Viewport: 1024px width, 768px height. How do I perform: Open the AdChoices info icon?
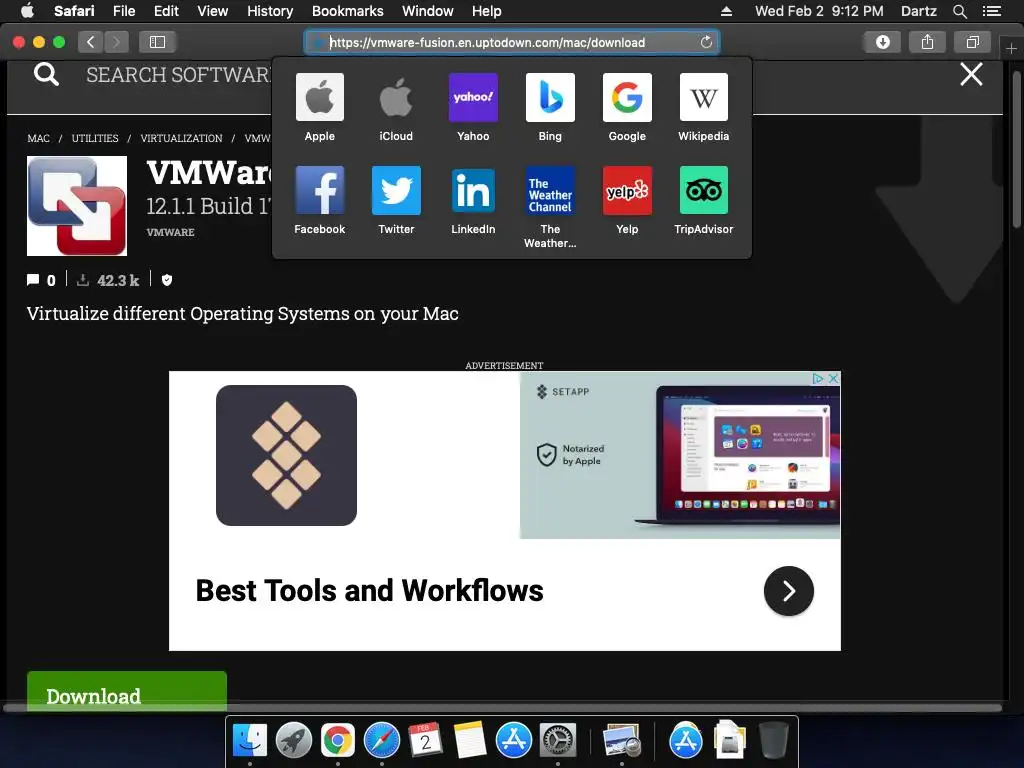click(x=818, y=378)
